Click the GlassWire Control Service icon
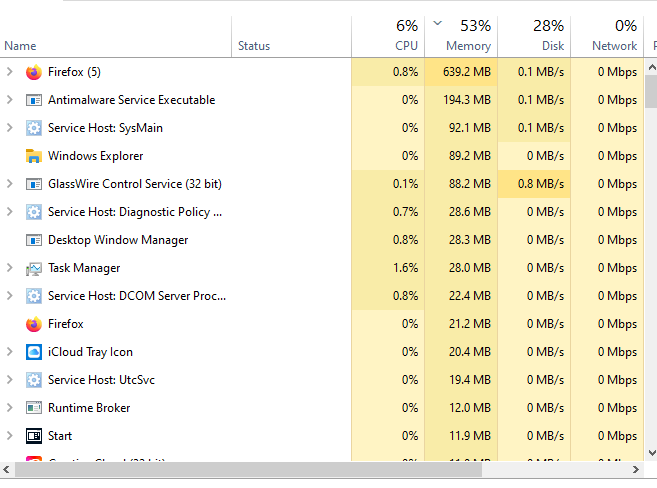Viewport: 657px width, 488px height. pos(34,184)
